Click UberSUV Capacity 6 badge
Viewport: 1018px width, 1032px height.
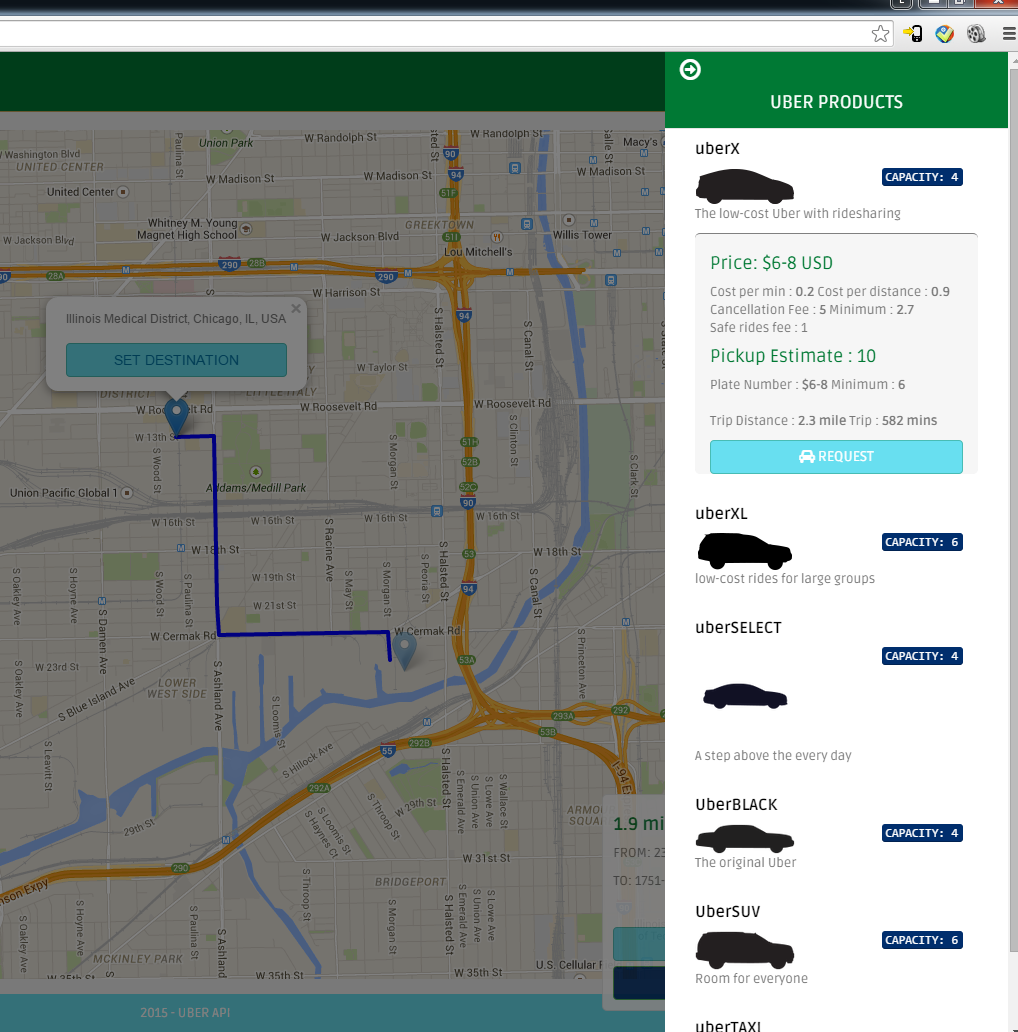[922, 941]
